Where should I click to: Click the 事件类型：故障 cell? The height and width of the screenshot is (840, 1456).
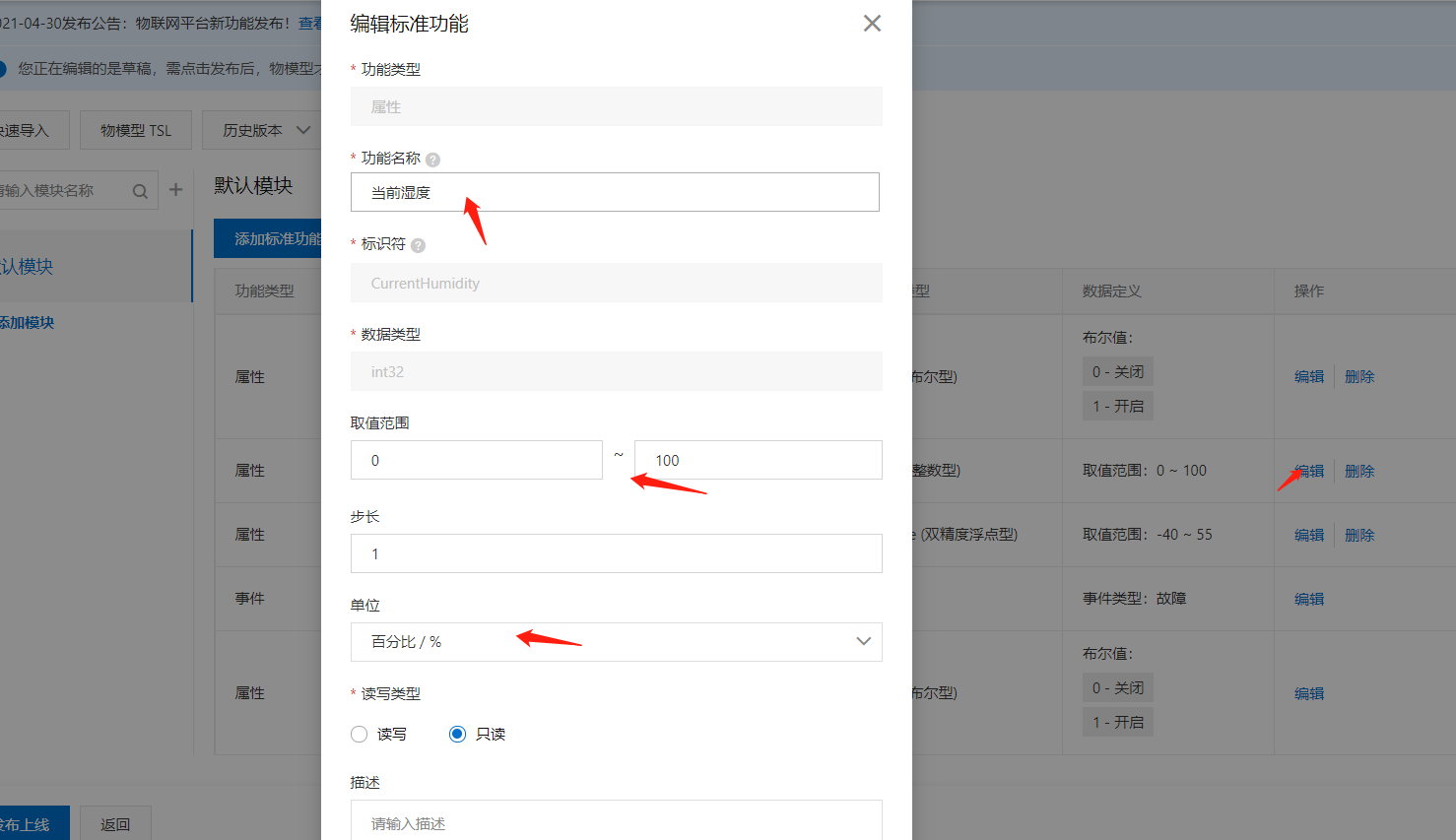coord(1134,599)
